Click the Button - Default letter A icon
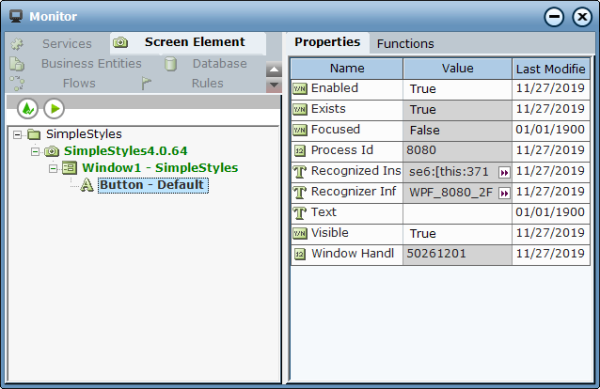This screenshot has height=389, width=600. click(87, 186)
